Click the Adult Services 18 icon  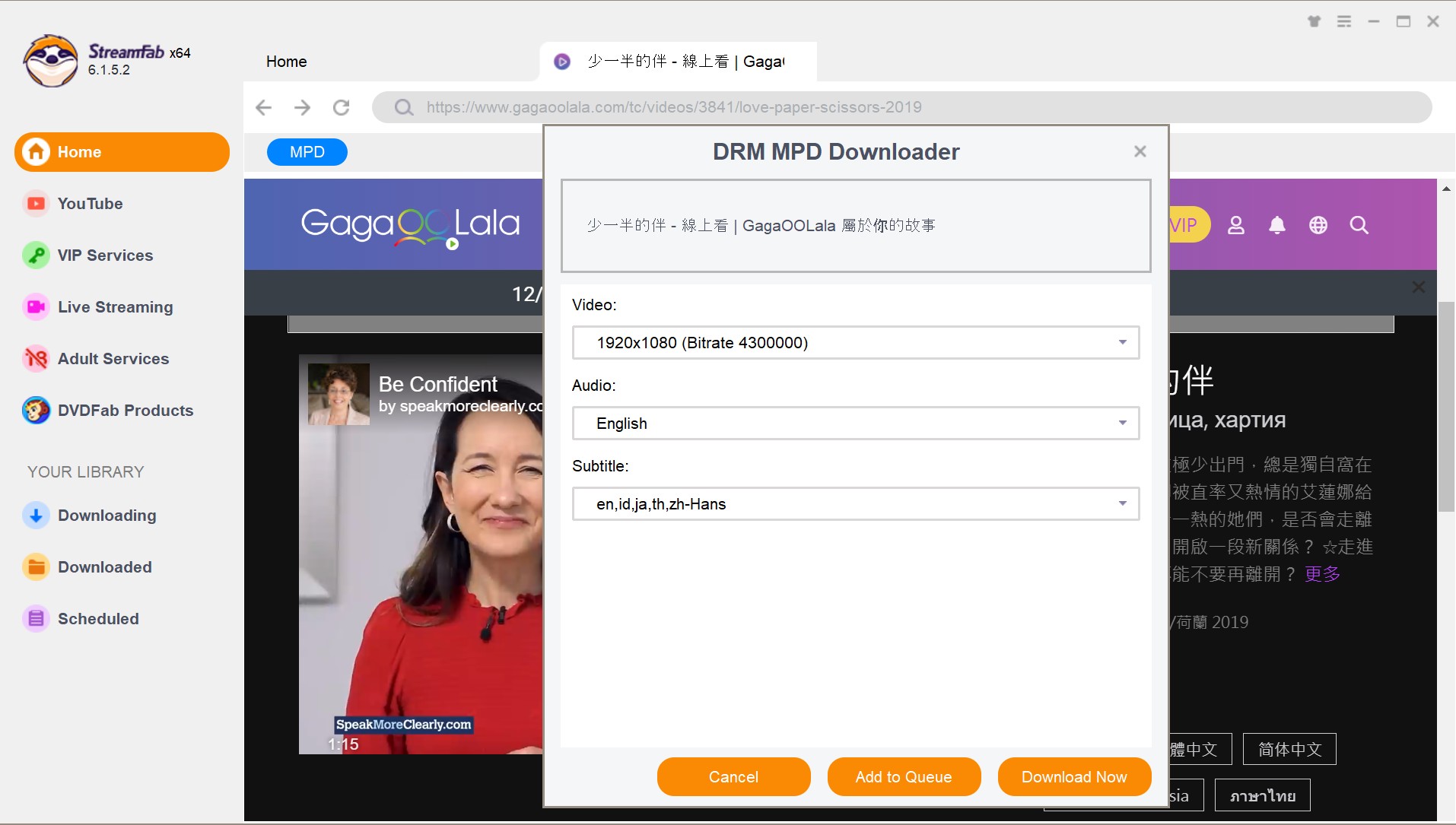(x=36, y=359)
